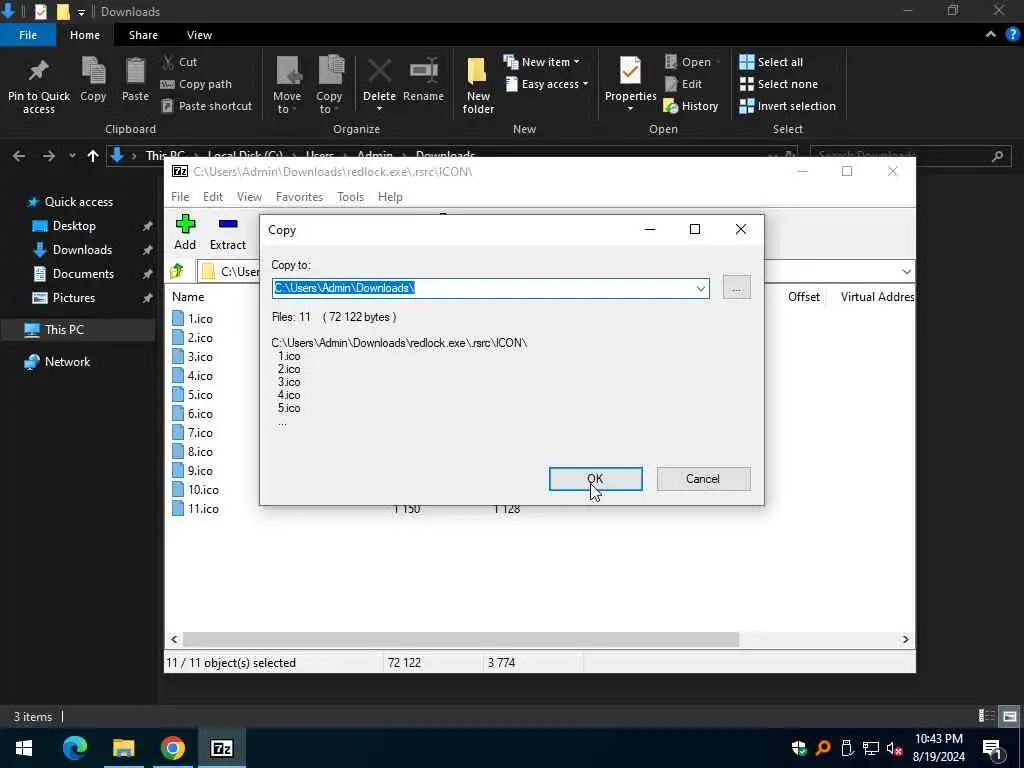Image resolution: width=1024 pixels, height=768 pixels.
Task: Open the Quick Access Toolbar customize dropdown
Action: (x=81, y=12)
